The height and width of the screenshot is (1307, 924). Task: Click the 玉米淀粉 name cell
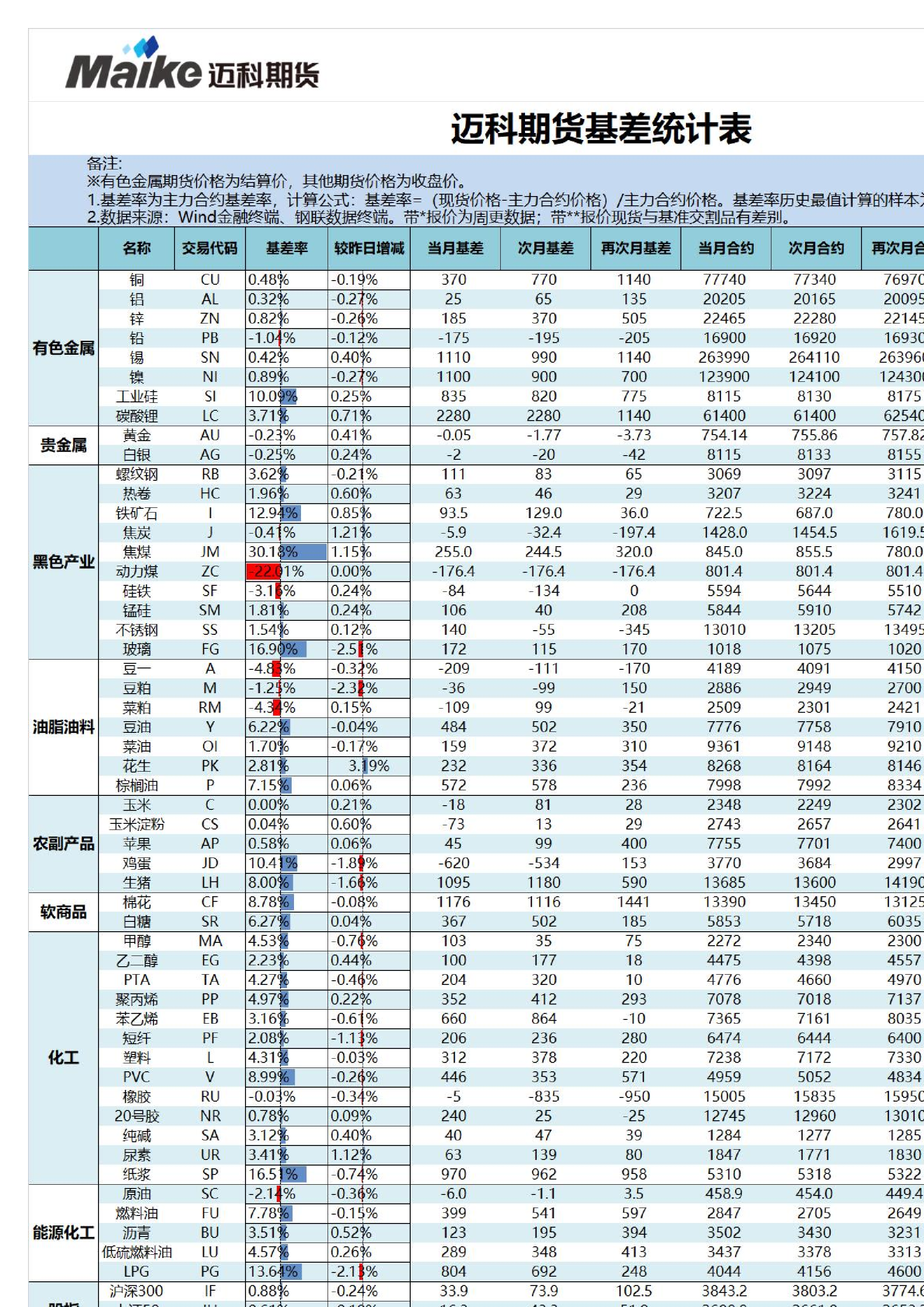point(137,825)
